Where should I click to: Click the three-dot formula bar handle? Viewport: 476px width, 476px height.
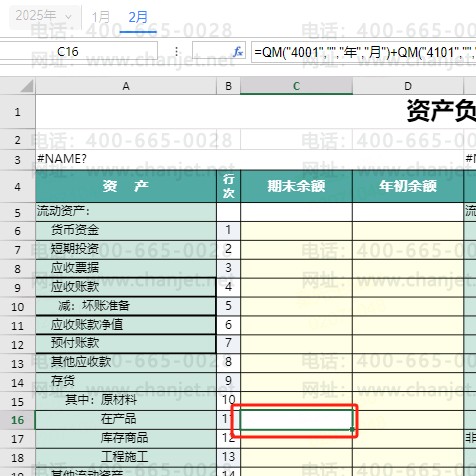(176, 52)
